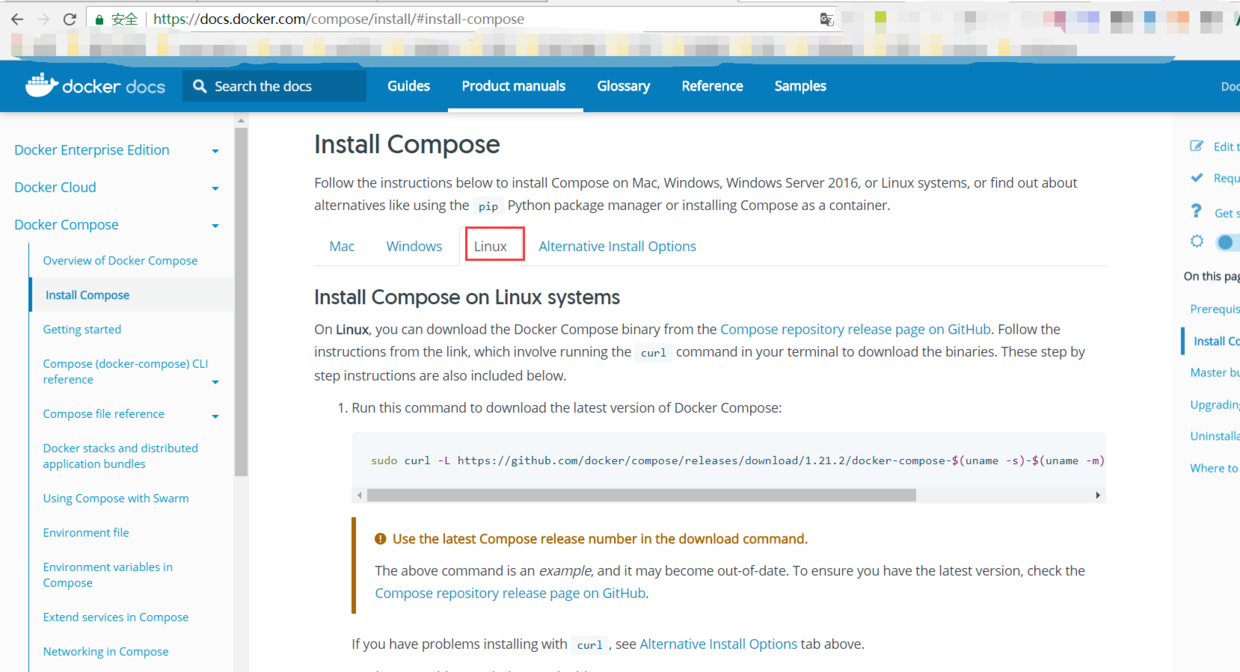The height and width of the screenshot is (672, 1240).
Task: Open Docker Enterprise Edition sidebar section
Action: click(x=92, y=150)
